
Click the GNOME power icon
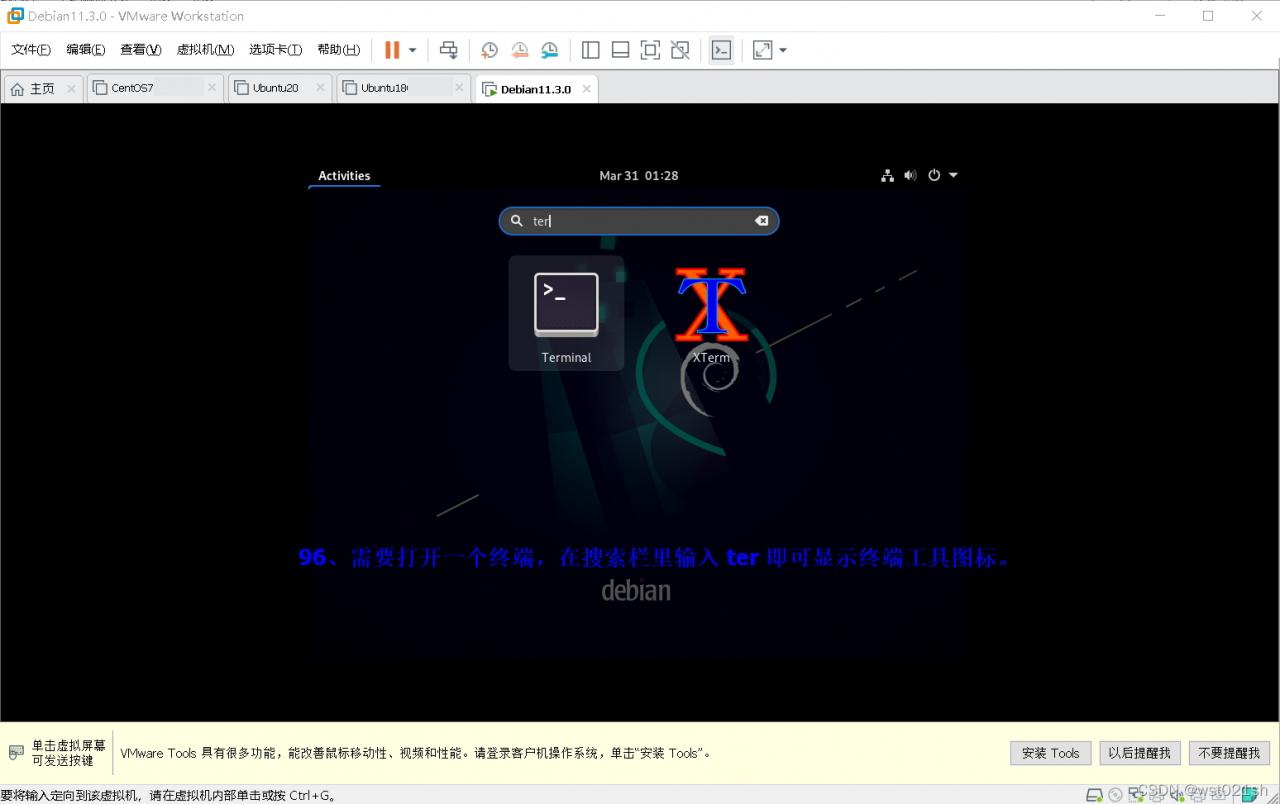(934, 175)
